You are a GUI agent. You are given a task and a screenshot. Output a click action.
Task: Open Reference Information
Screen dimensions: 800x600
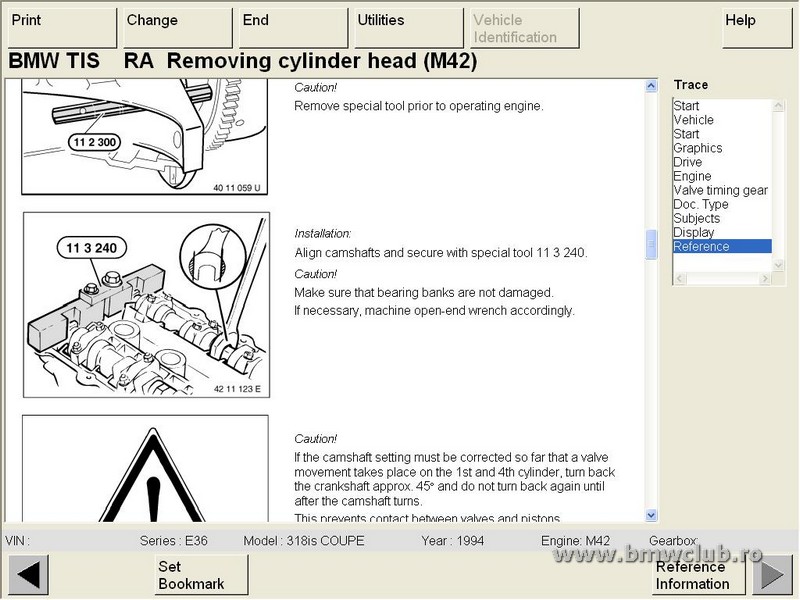click(x=692, y=575)
